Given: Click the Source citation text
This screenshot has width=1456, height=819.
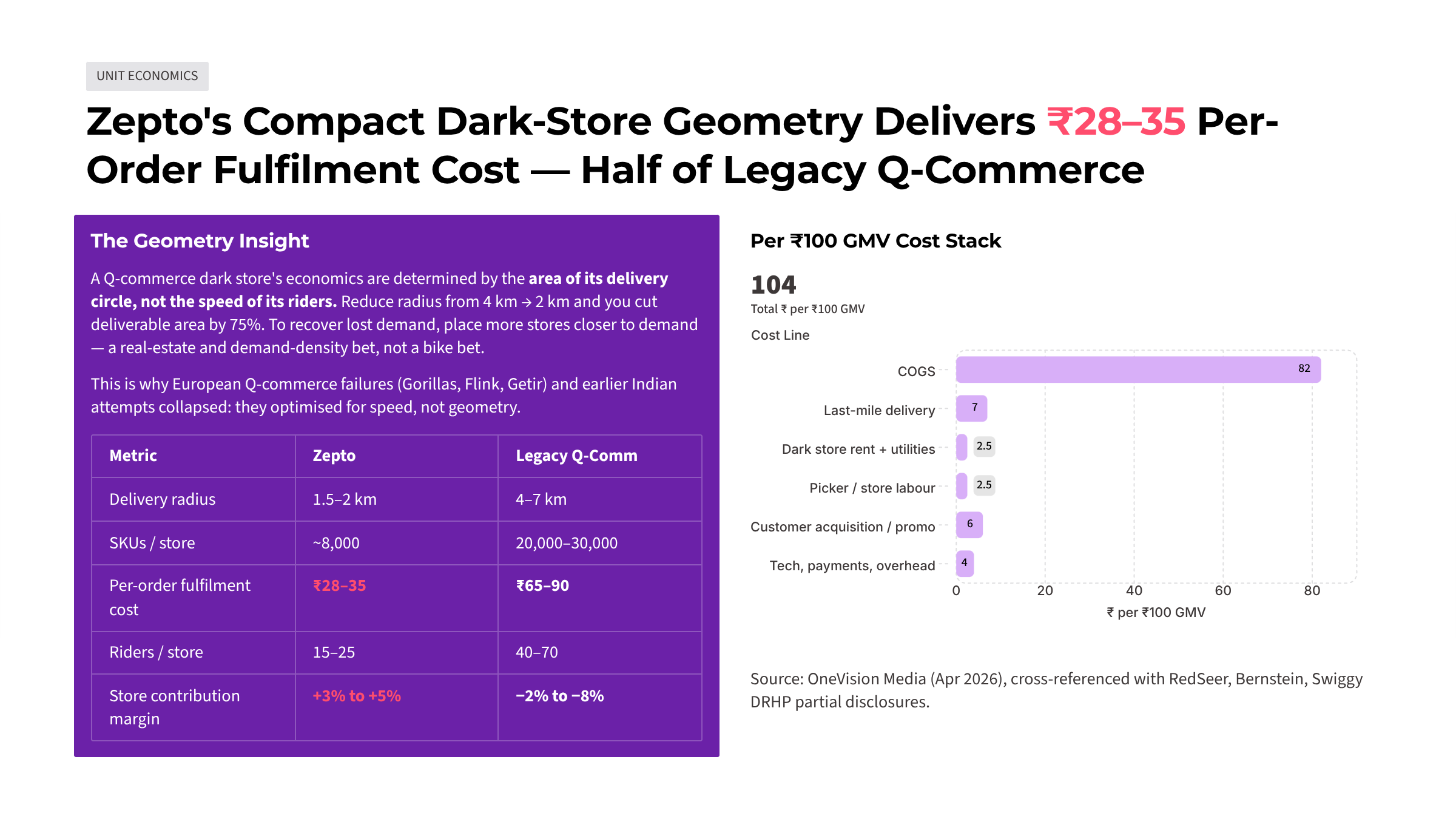Looking at the screenshot, I should coord(1056,690).
